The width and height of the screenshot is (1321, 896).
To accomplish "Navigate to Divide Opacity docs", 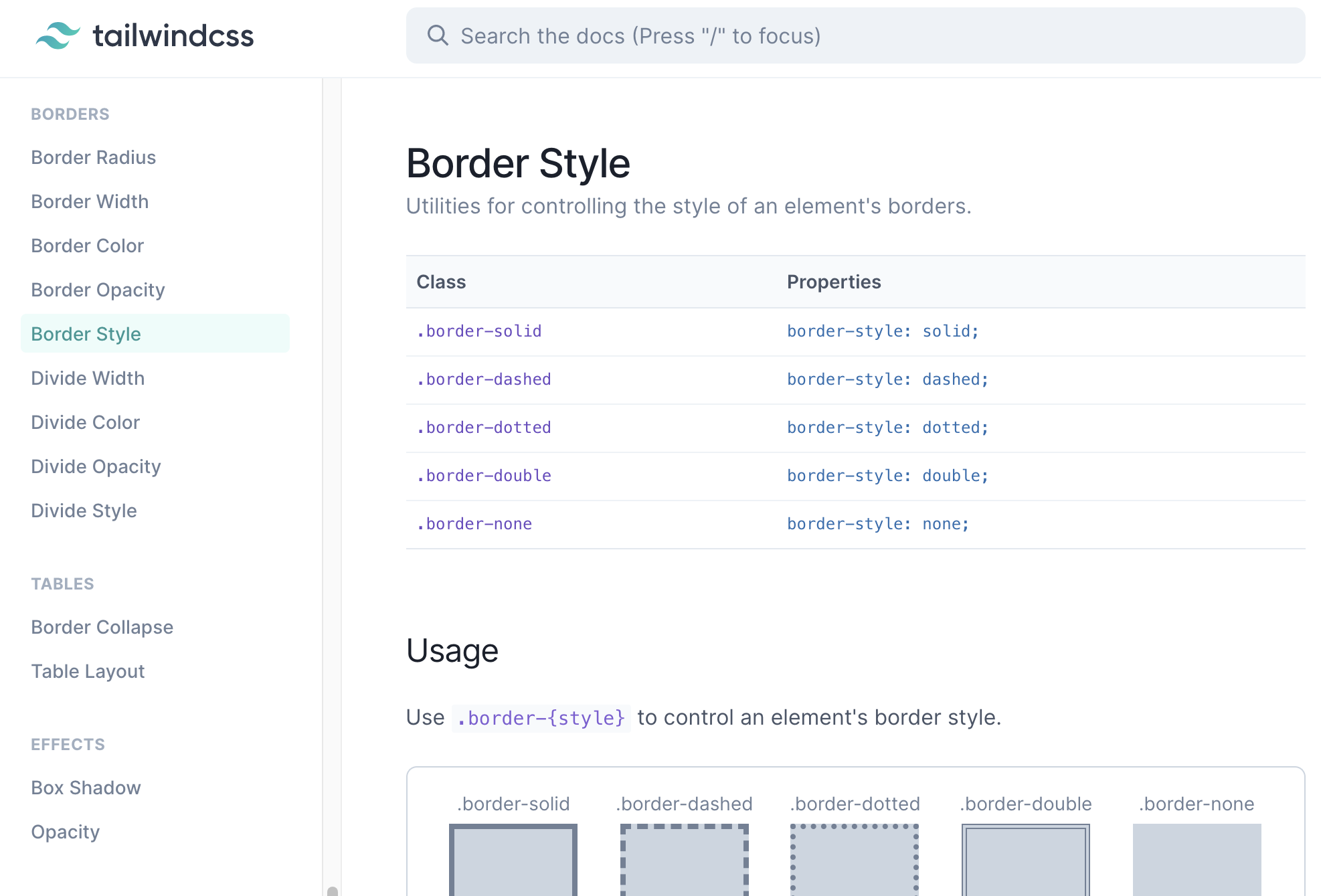I will pyautogui.click(x=96, y=466).
